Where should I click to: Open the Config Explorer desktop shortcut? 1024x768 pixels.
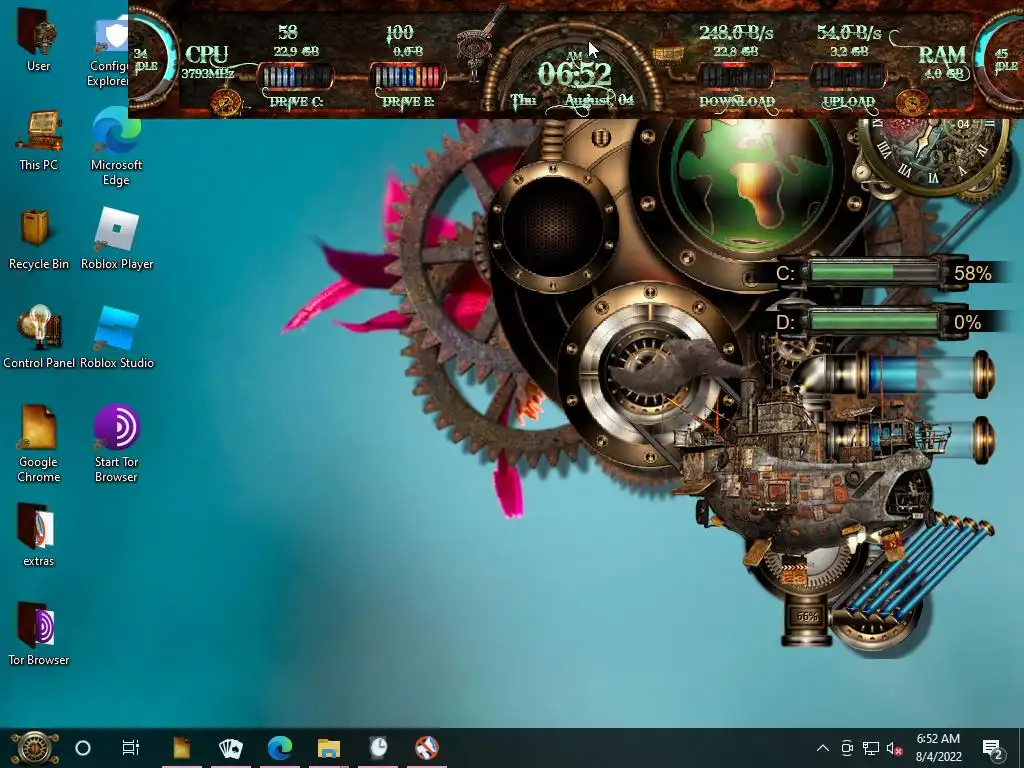(x=111, y=52)
